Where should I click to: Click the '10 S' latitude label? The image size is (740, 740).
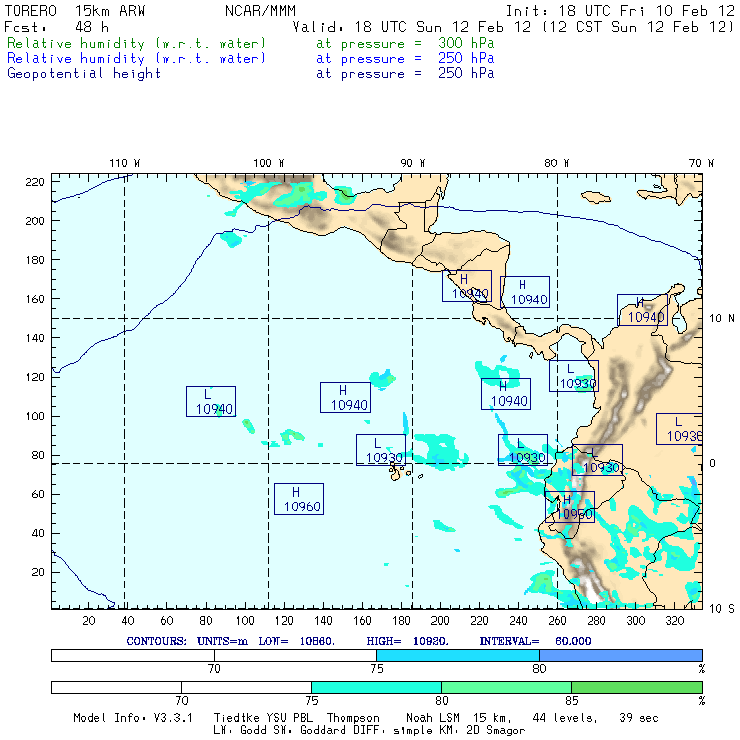pyautogui.click(x=722, y=609)
